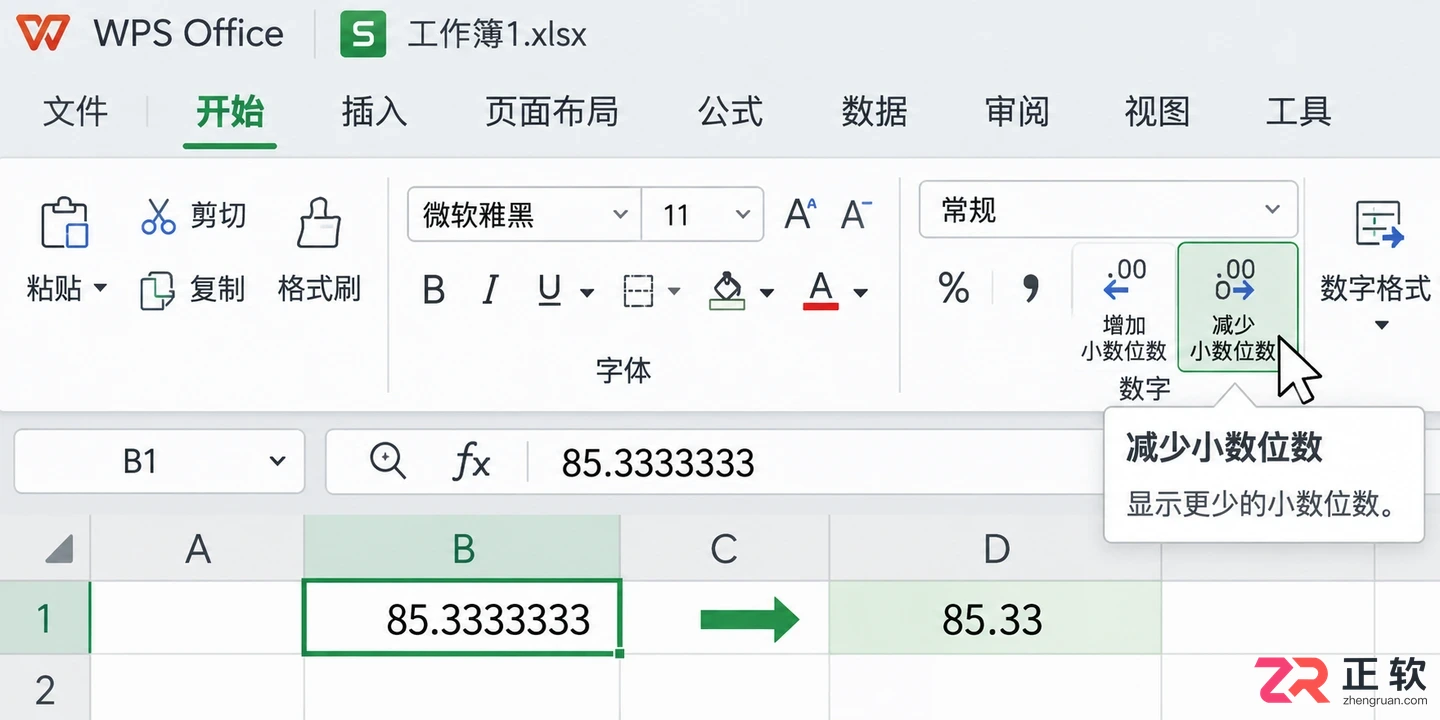Expand the underline style dropdown arrow

pyautogui.click(x=587, y=293)
